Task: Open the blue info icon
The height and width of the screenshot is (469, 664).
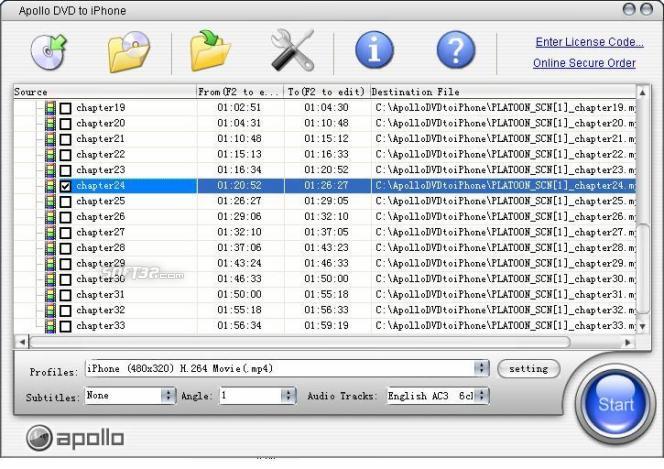Action: (x=374, y=50)
